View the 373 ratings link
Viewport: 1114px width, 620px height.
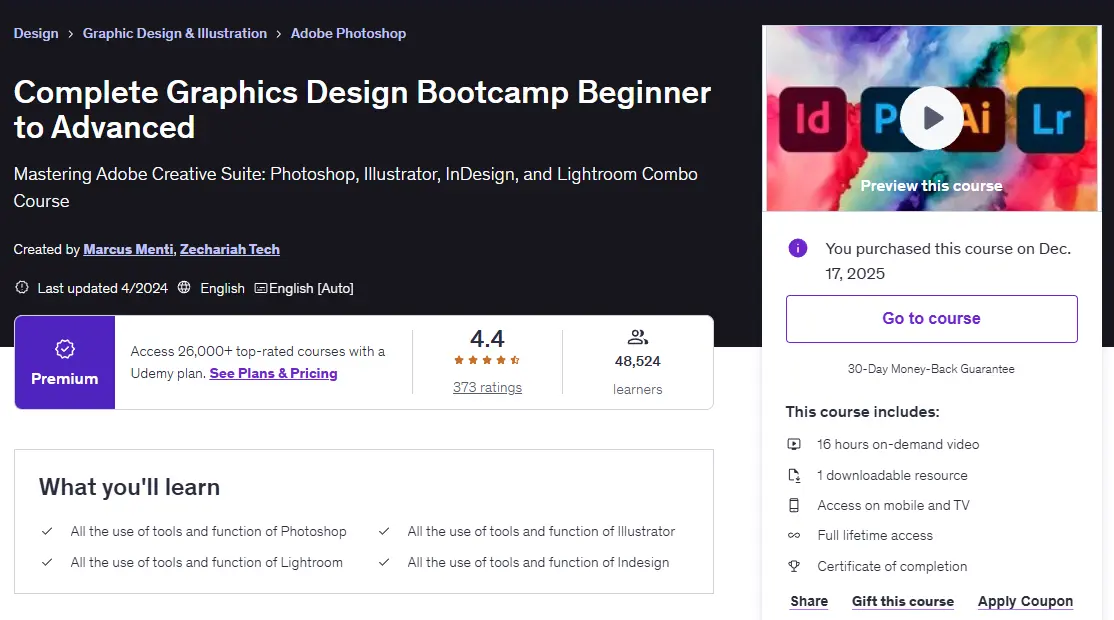click(487, 387)
